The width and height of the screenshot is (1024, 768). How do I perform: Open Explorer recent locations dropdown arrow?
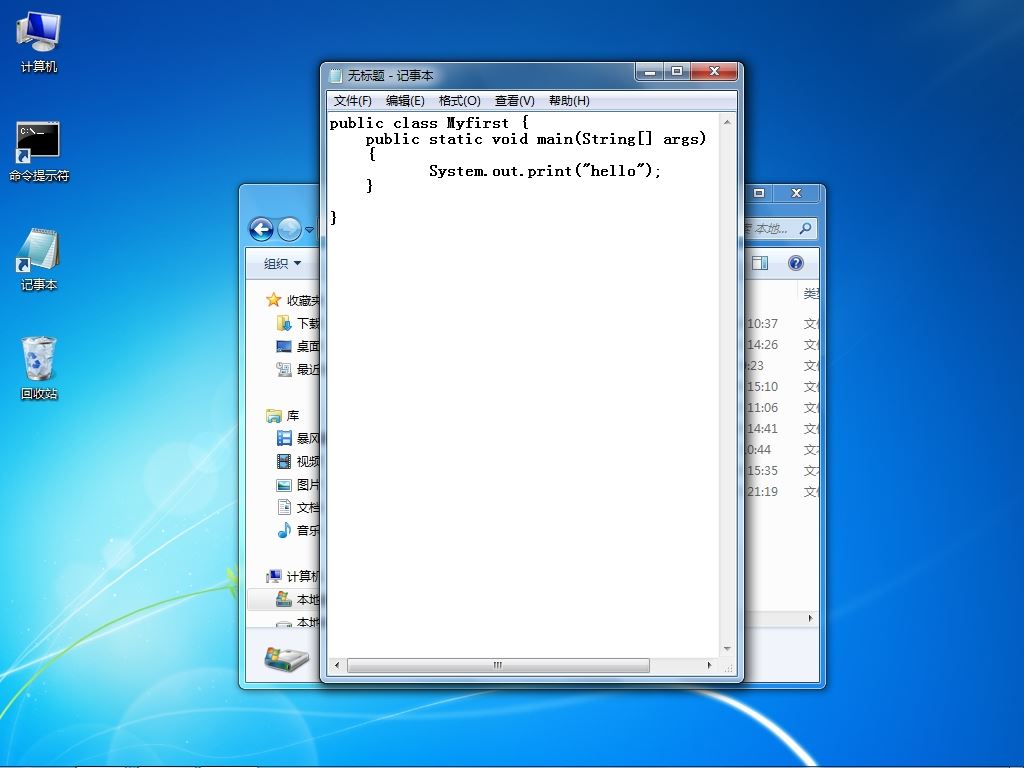click(310, 230)
